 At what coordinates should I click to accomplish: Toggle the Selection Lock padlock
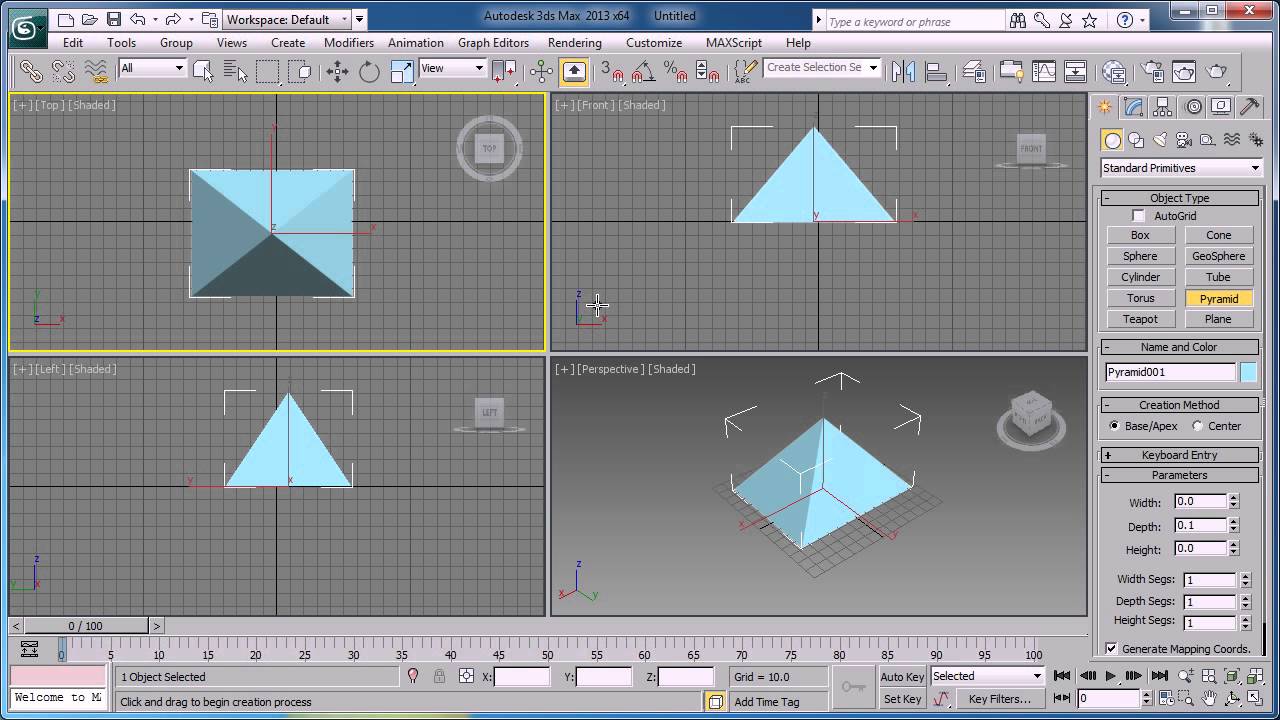[439, 677]
